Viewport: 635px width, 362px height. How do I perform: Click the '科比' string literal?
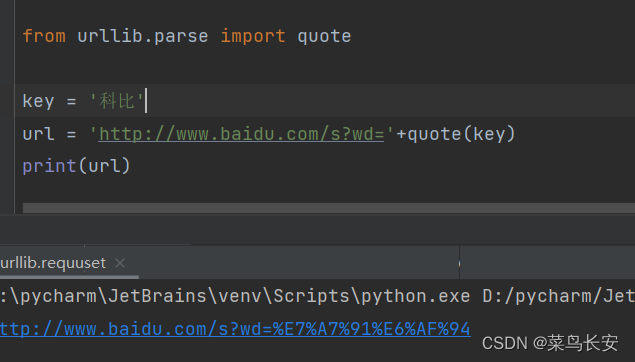[117, 101]
